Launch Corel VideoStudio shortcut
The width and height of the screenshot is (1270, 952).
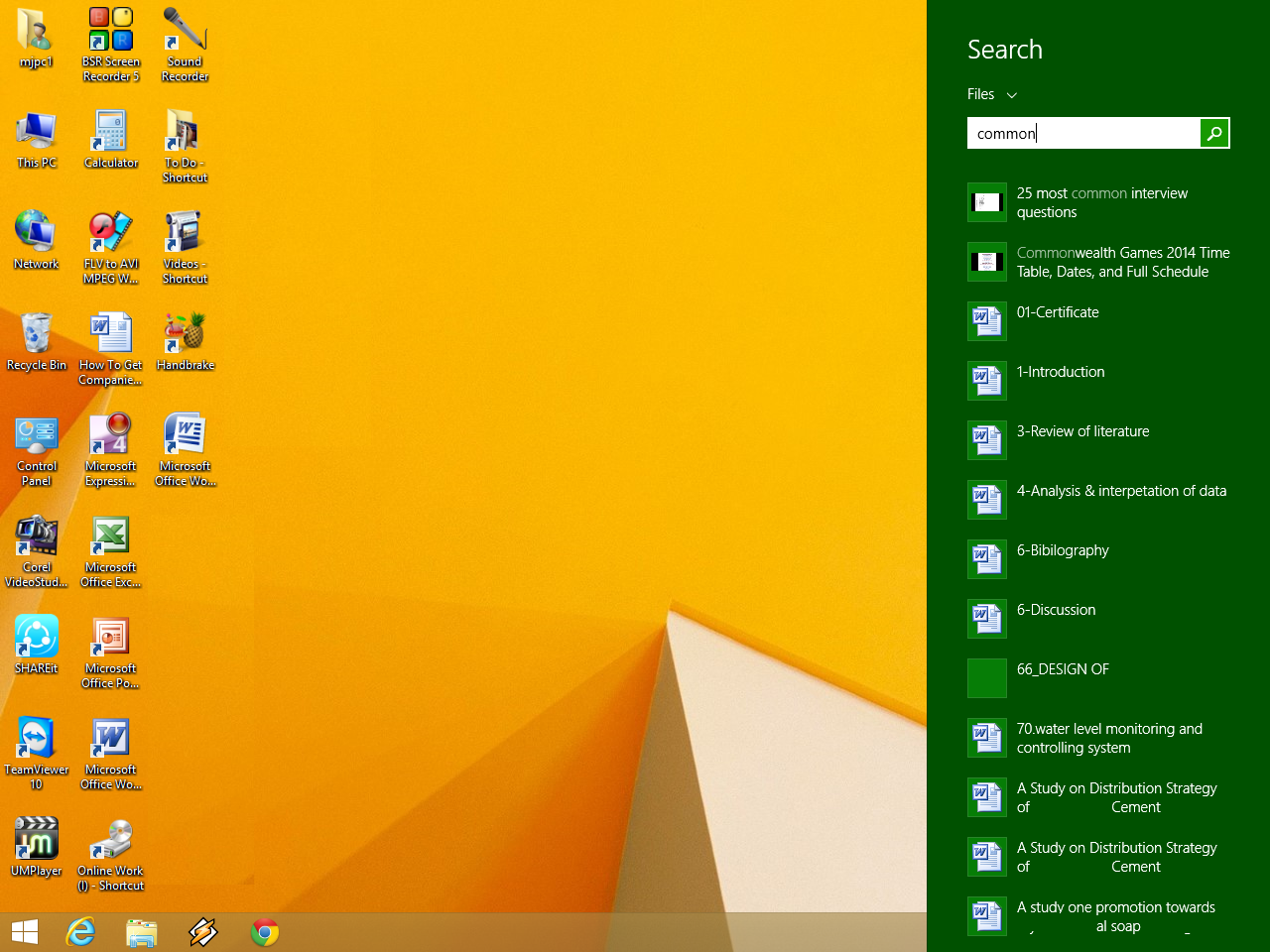pos(36,552)
